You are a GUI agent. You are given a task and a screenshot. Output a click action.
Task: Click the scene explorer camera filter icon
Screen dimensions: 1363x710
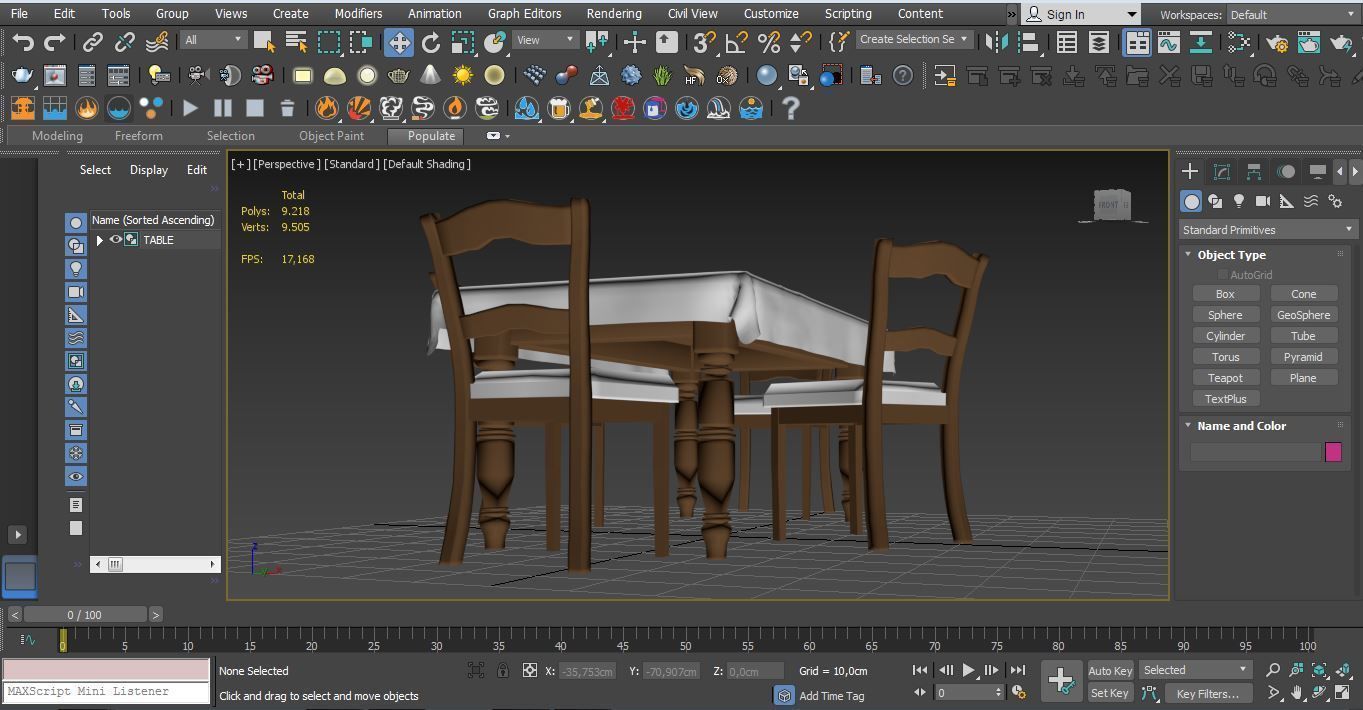tap(76, 292)
